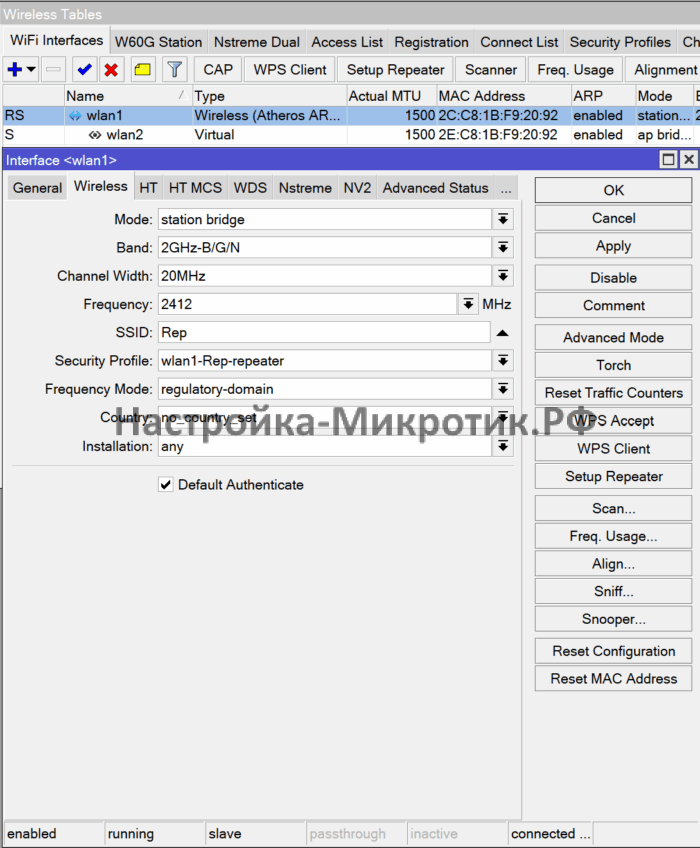
Task: Close the Interface wlan1 dialog
Action: [689, 160]
